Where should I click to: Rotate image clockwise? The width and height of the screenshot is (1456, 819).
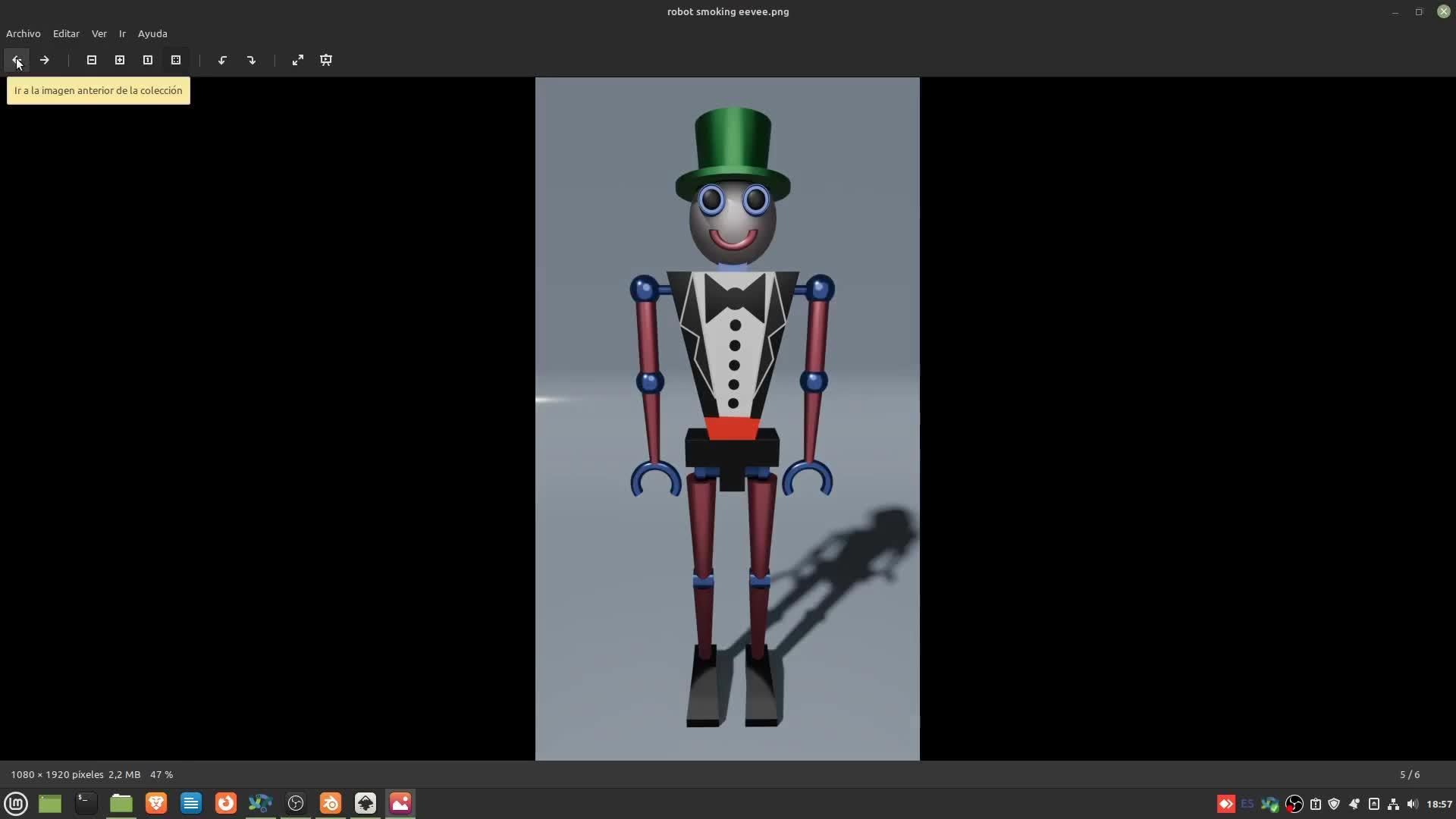click(251, 60)
